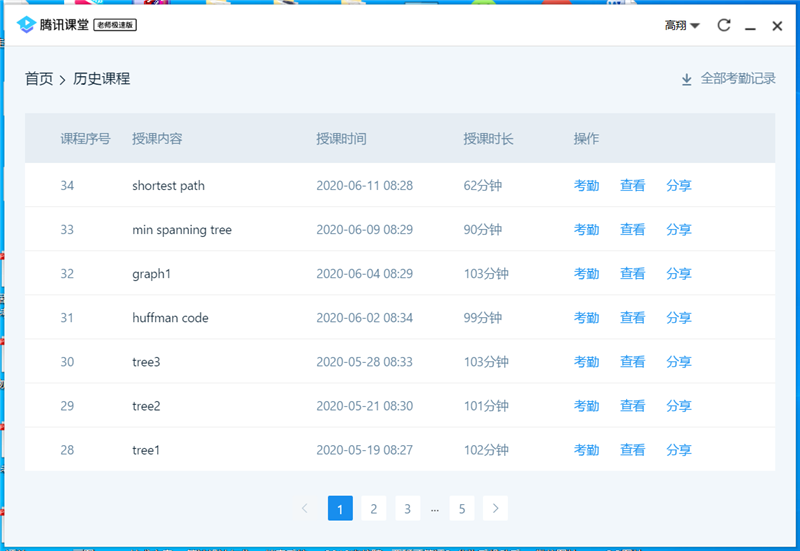
Task: Click the Tencent Classroom logo icon
Action: coord(26,25)
